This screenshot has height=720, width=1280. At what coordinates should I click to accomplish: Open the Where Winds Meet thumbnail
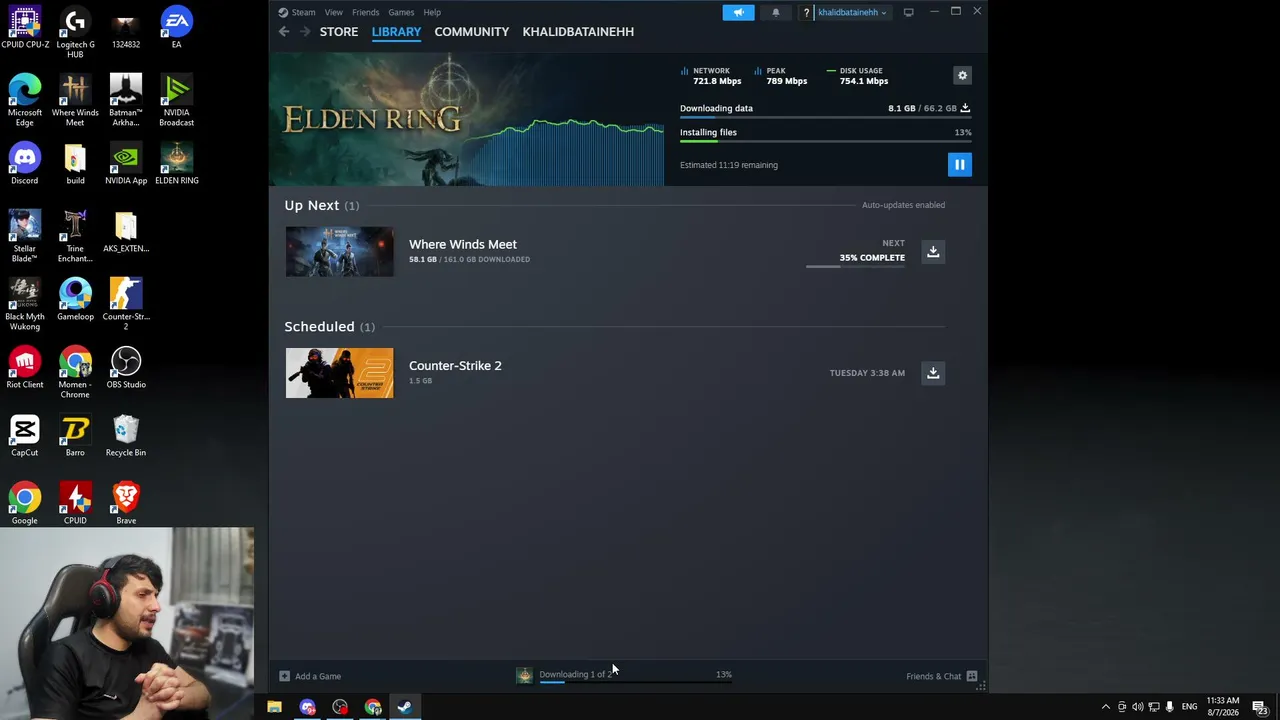340,252
